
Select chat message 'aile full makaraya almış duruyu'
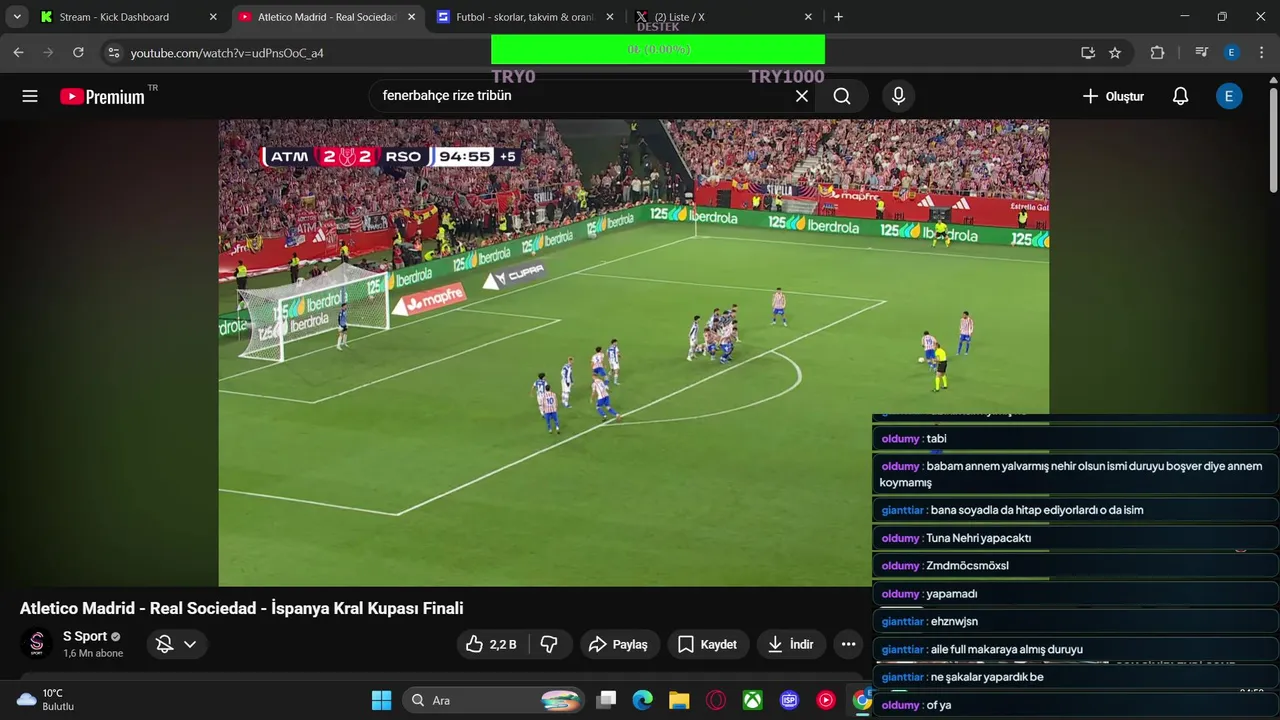click(x=1075, y=649)
